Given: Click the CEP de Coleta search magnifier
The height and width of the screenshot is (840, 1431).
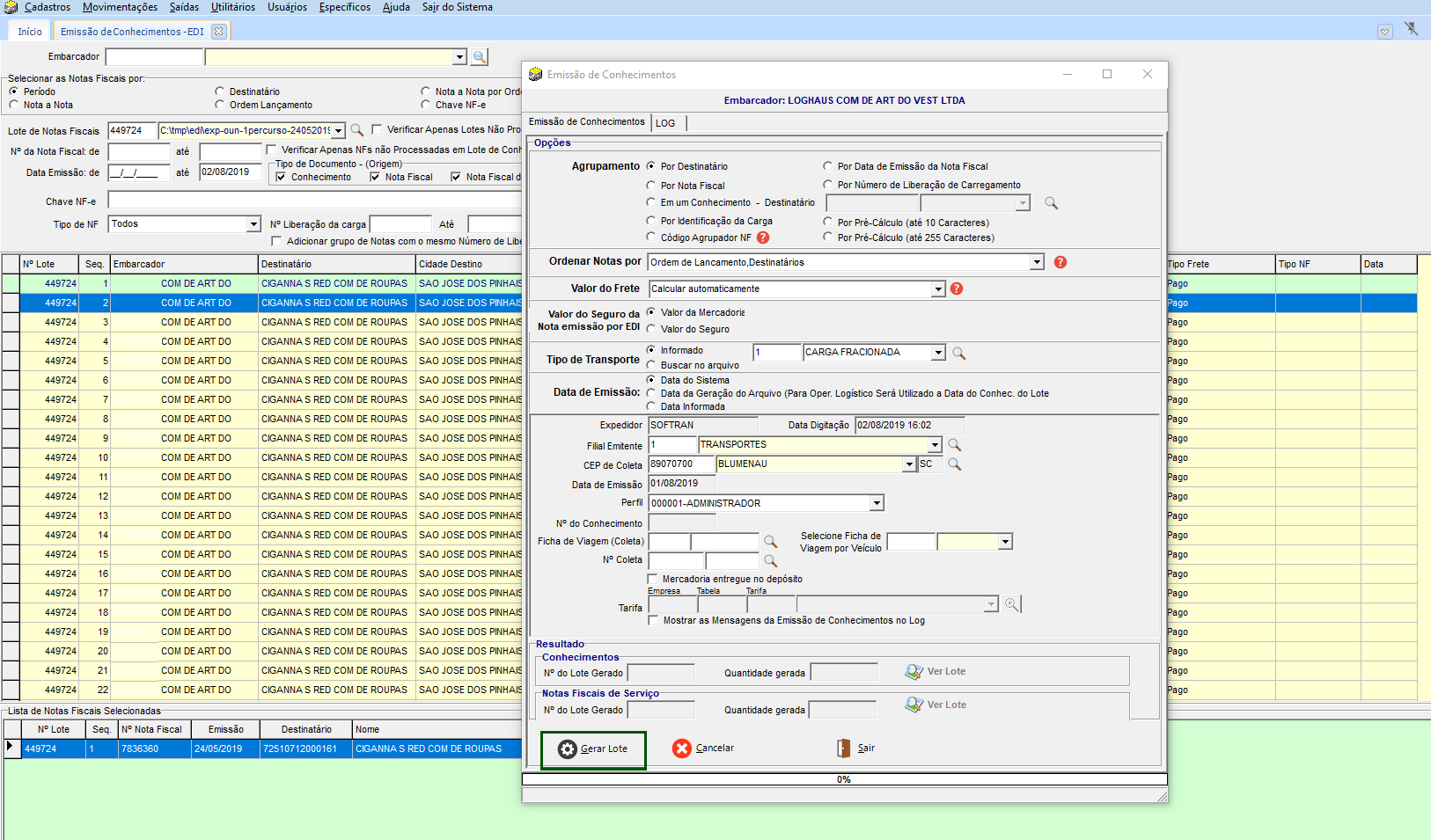Looking at the screenshot, I should tap(954, 464).
